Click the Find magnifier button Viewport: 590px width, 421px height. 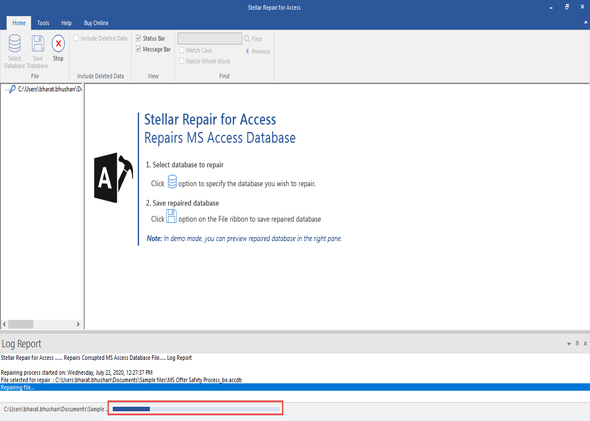point(253,39)
